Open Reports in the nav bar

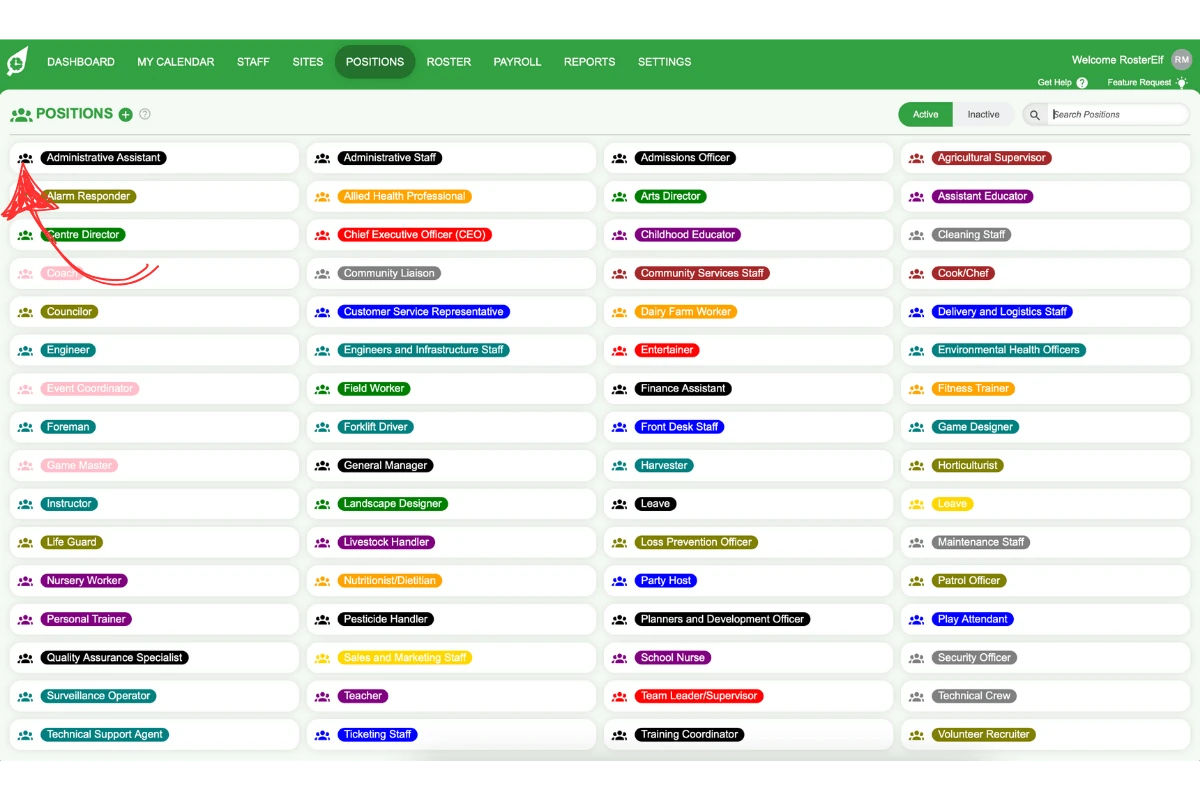pos(590,62)
